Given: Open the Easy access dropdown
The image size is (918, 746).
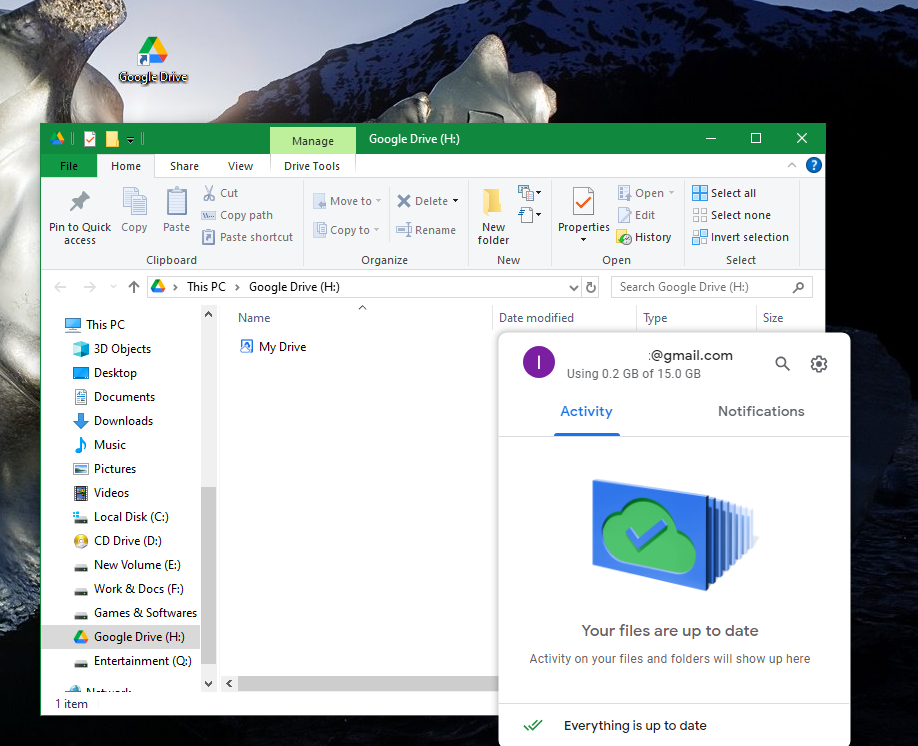Looking at the screenshot, I should (529, 215).
